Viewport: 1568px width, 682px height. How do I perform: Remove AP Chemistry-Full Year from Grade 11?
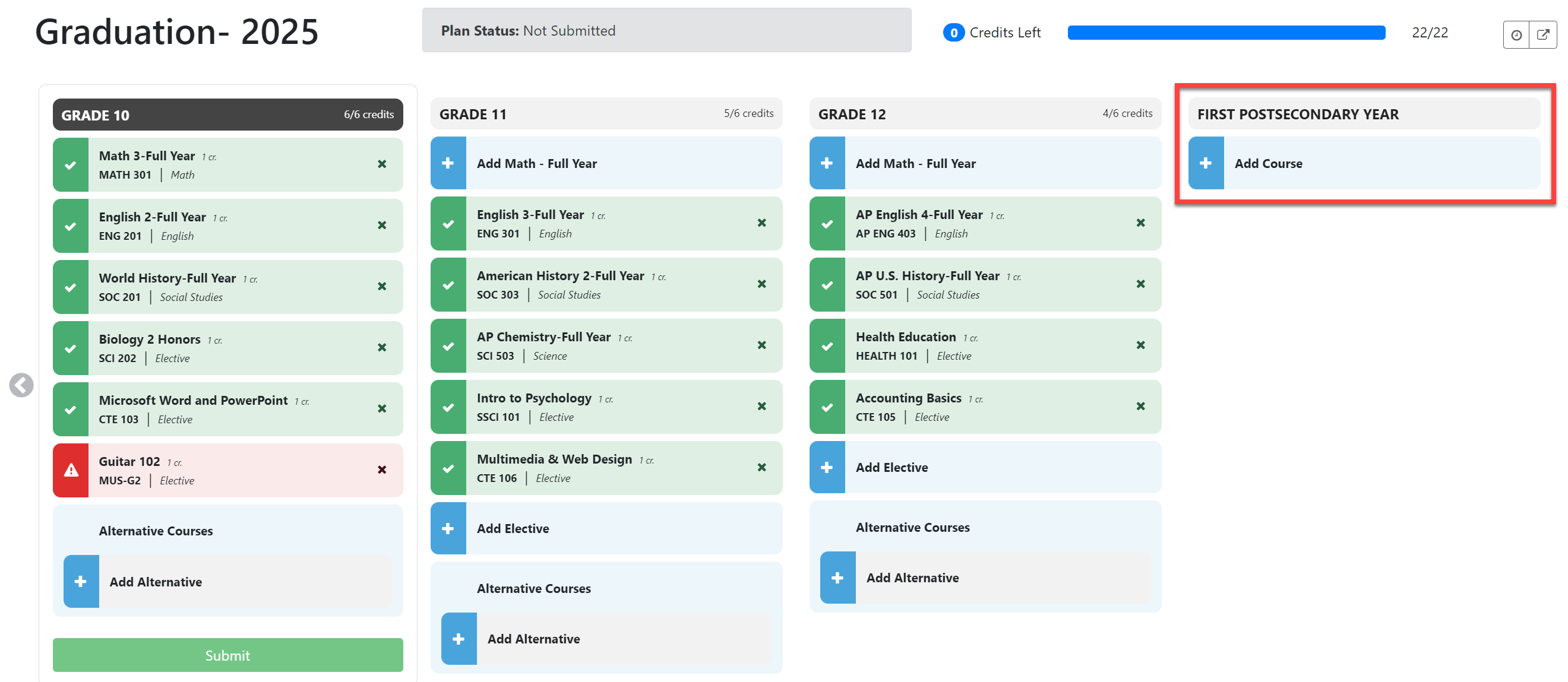tap(761, 345)
